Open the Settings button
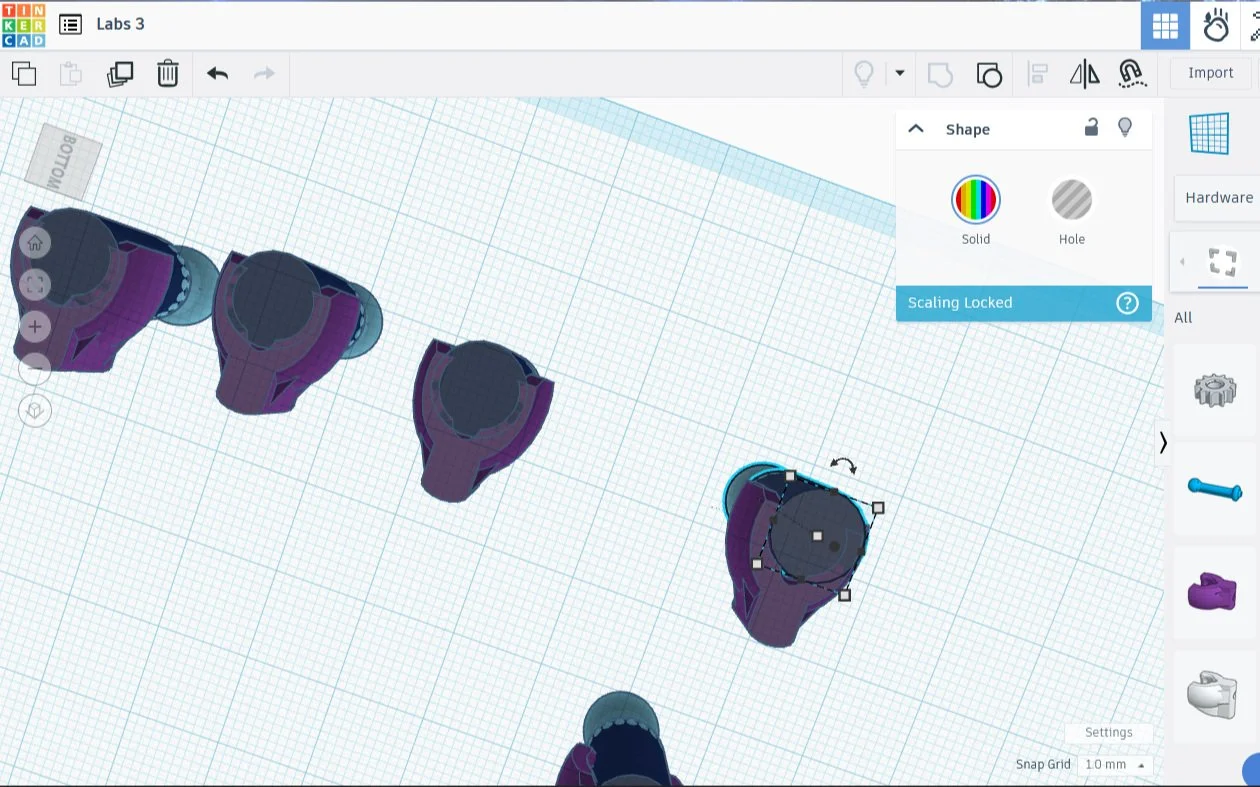This screenshot has width=1260, height=787. click(1108, 732)
